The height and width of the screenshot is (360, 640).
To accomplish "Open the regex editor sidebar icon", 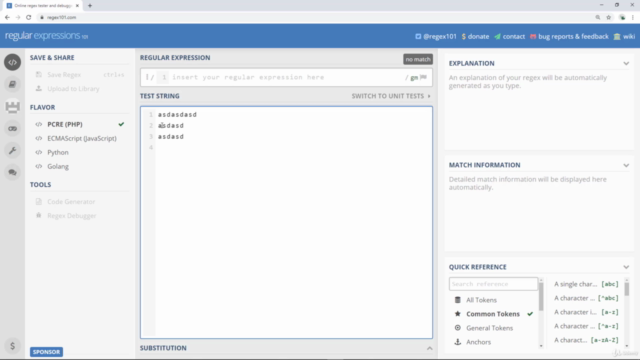I will click(x=13, y=62).
